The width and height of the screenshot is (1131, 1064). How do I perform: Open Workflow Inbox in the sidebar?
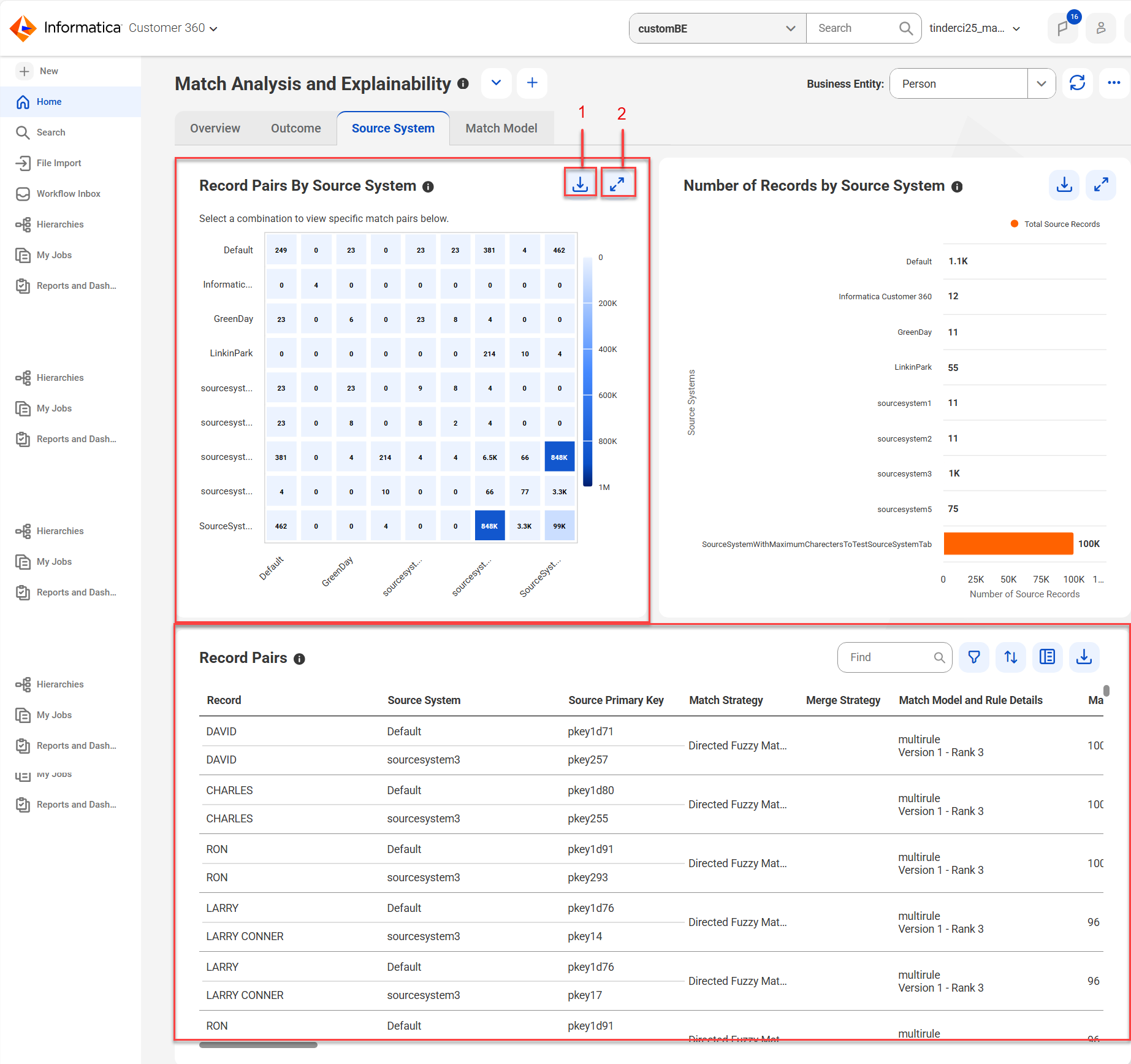coord(70,194)
